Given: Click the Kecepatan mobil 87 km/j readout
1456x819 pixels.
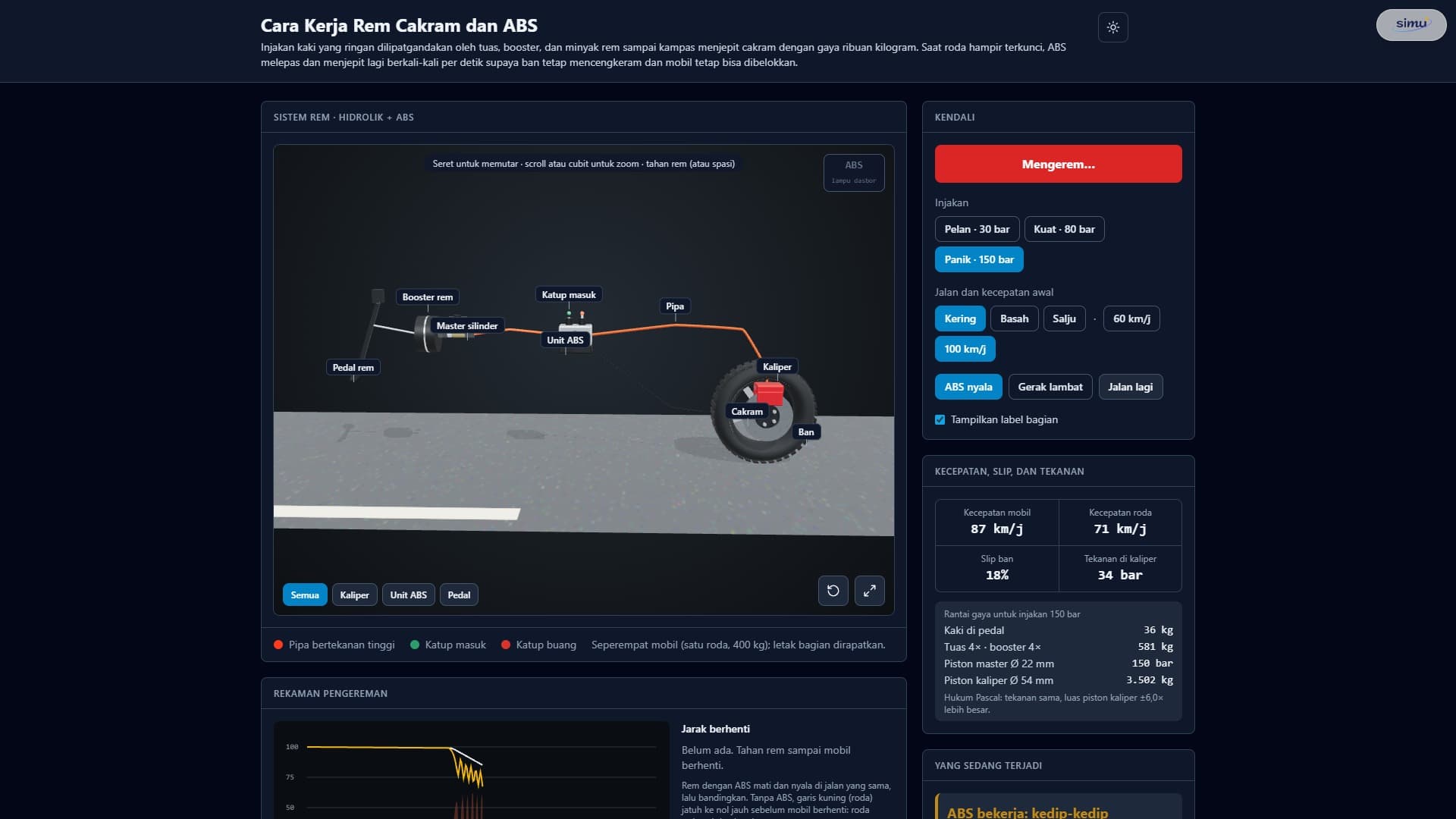Looking at the screenshot, I should point(996,522).
